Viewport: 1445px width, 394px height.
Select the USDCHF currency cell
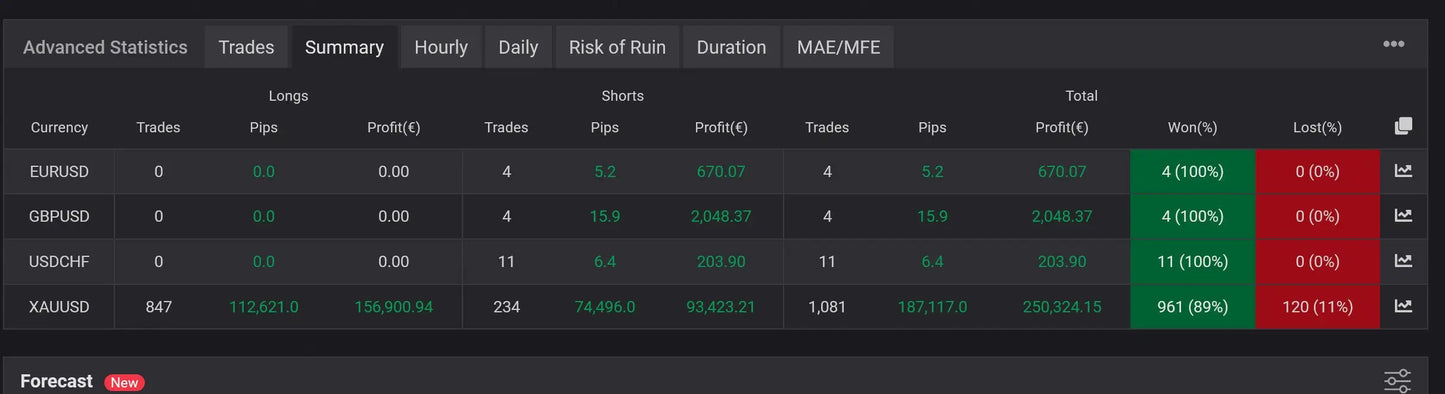[59, 261]
